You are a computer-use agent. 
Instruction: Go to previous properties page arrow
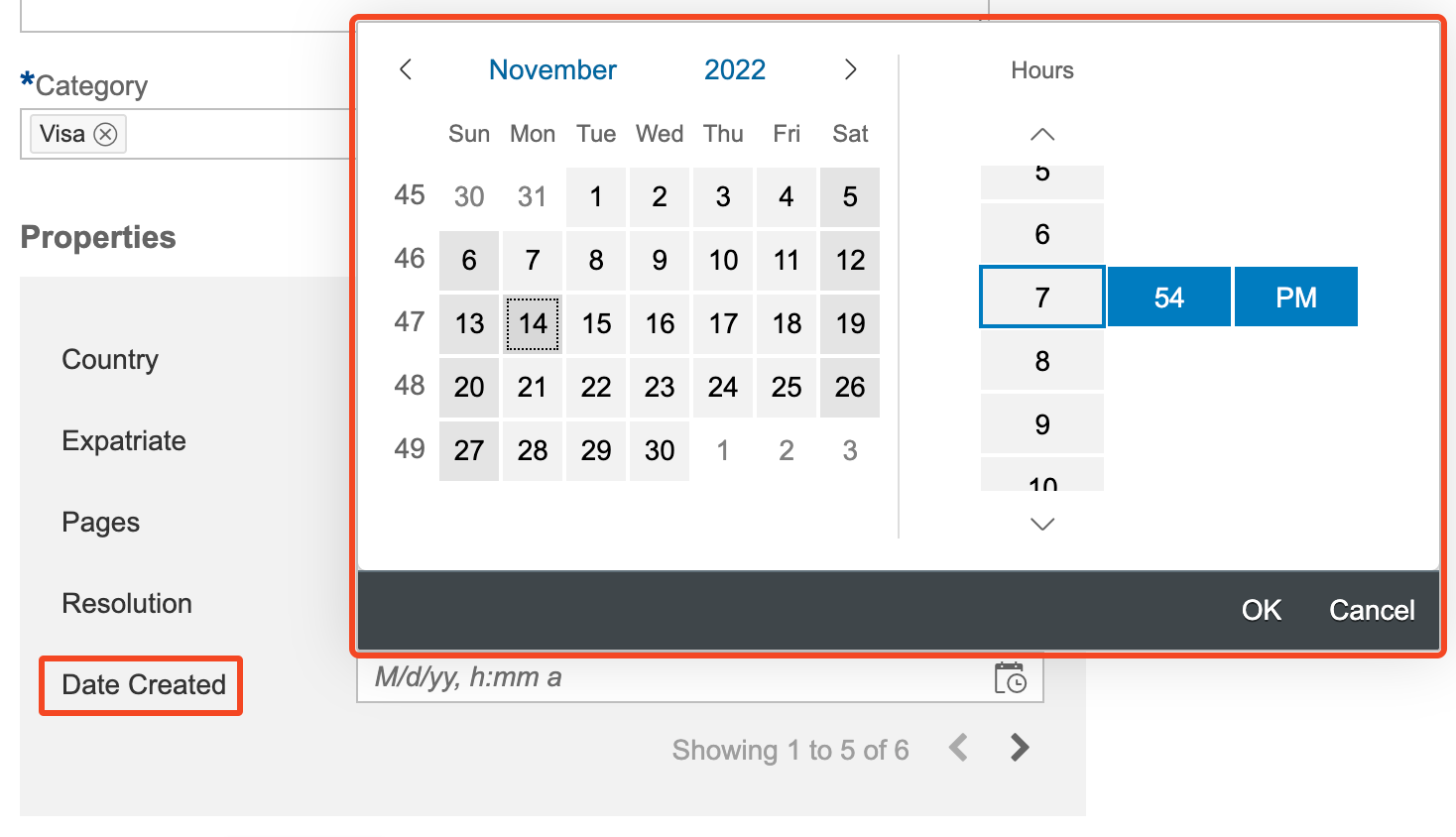(958, 748)
